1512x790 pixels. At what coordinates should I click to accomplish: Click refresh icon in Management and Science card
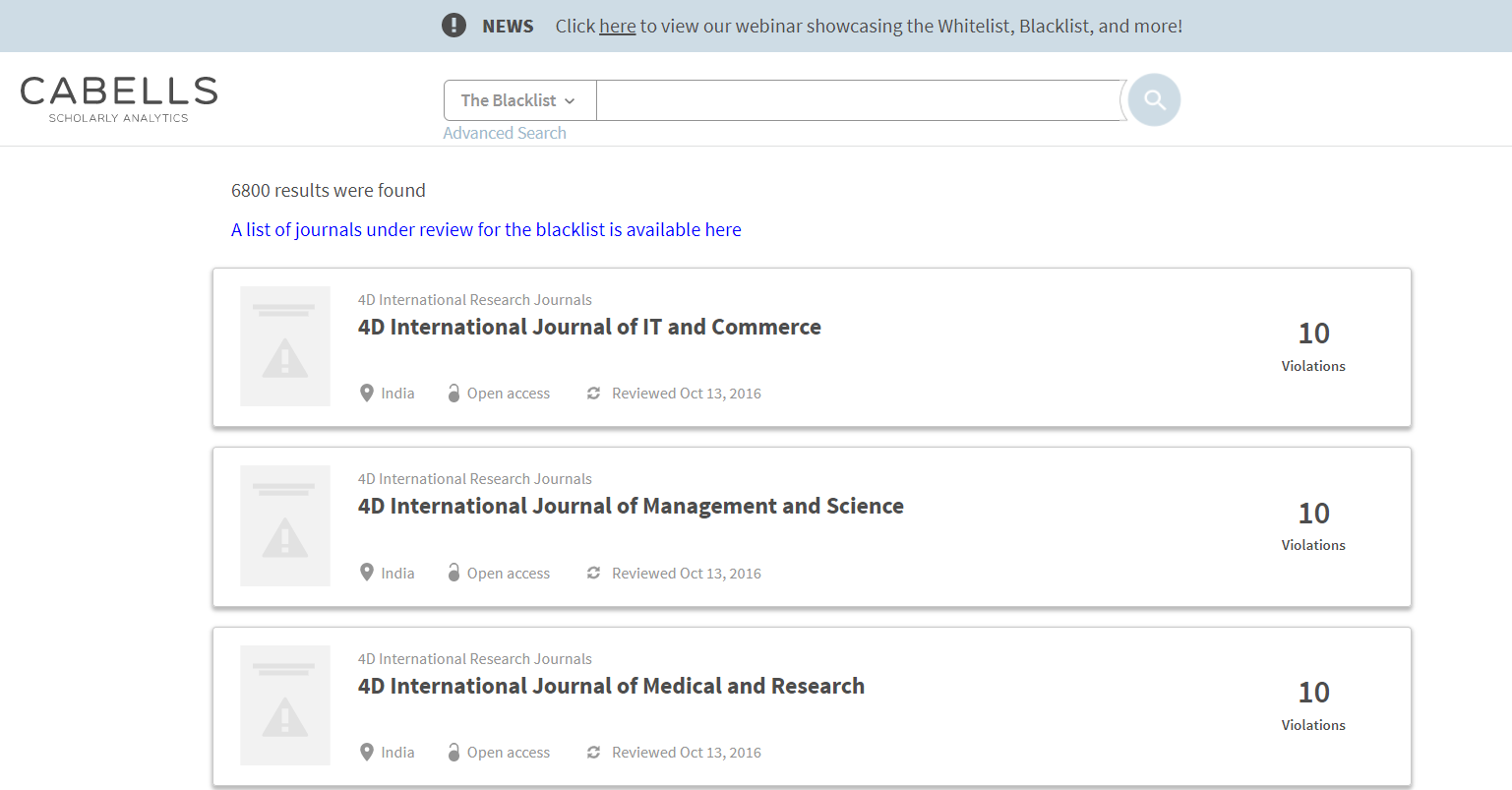pyautogui.click(x=593, y=573)
